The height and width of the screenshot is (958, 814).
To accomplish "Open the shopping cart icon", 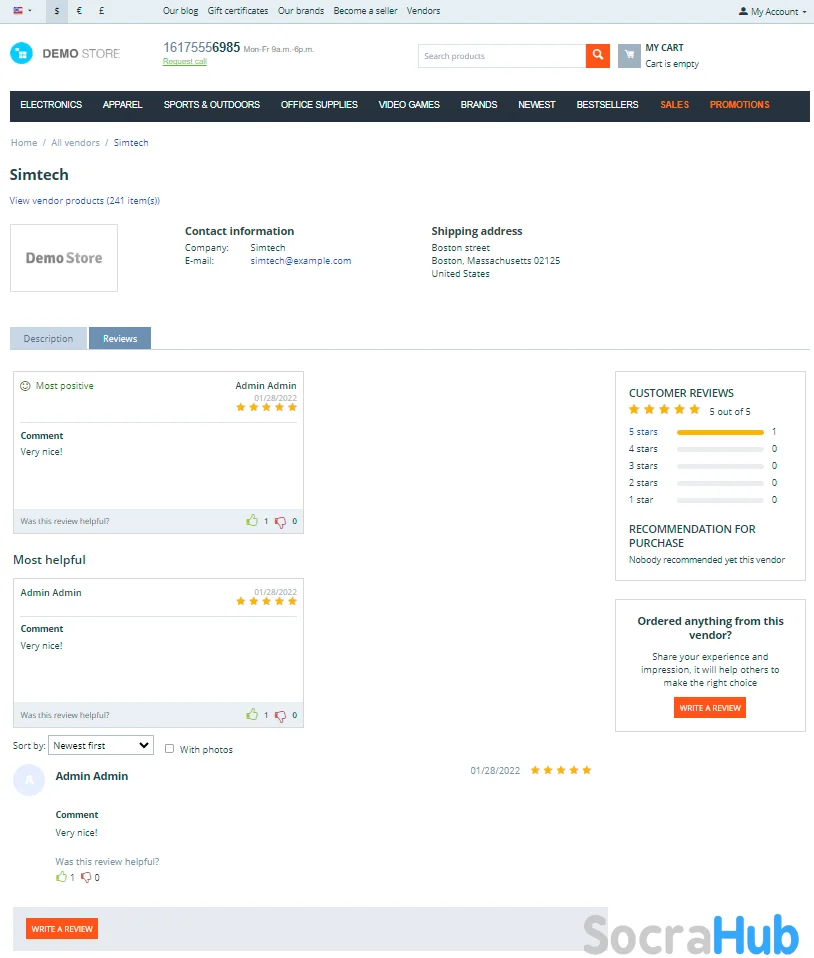I will point(629,56).
